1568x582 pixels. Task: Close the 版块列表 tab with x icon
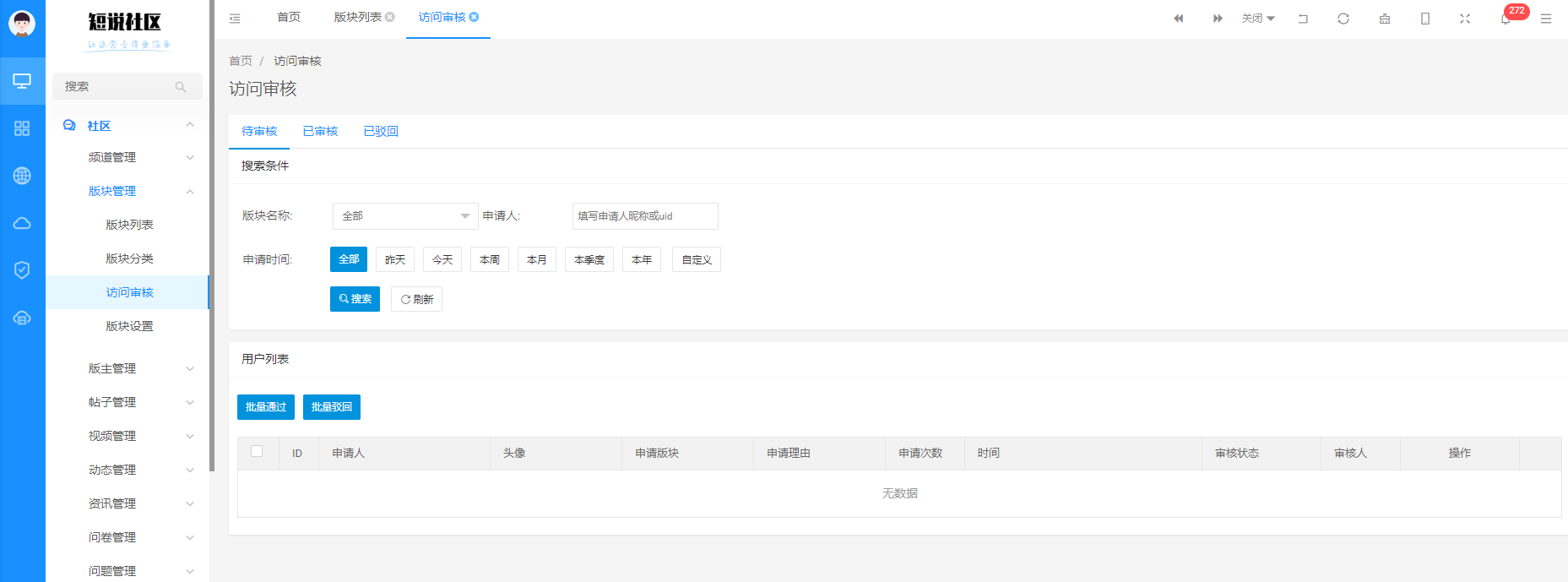point(390,17)
